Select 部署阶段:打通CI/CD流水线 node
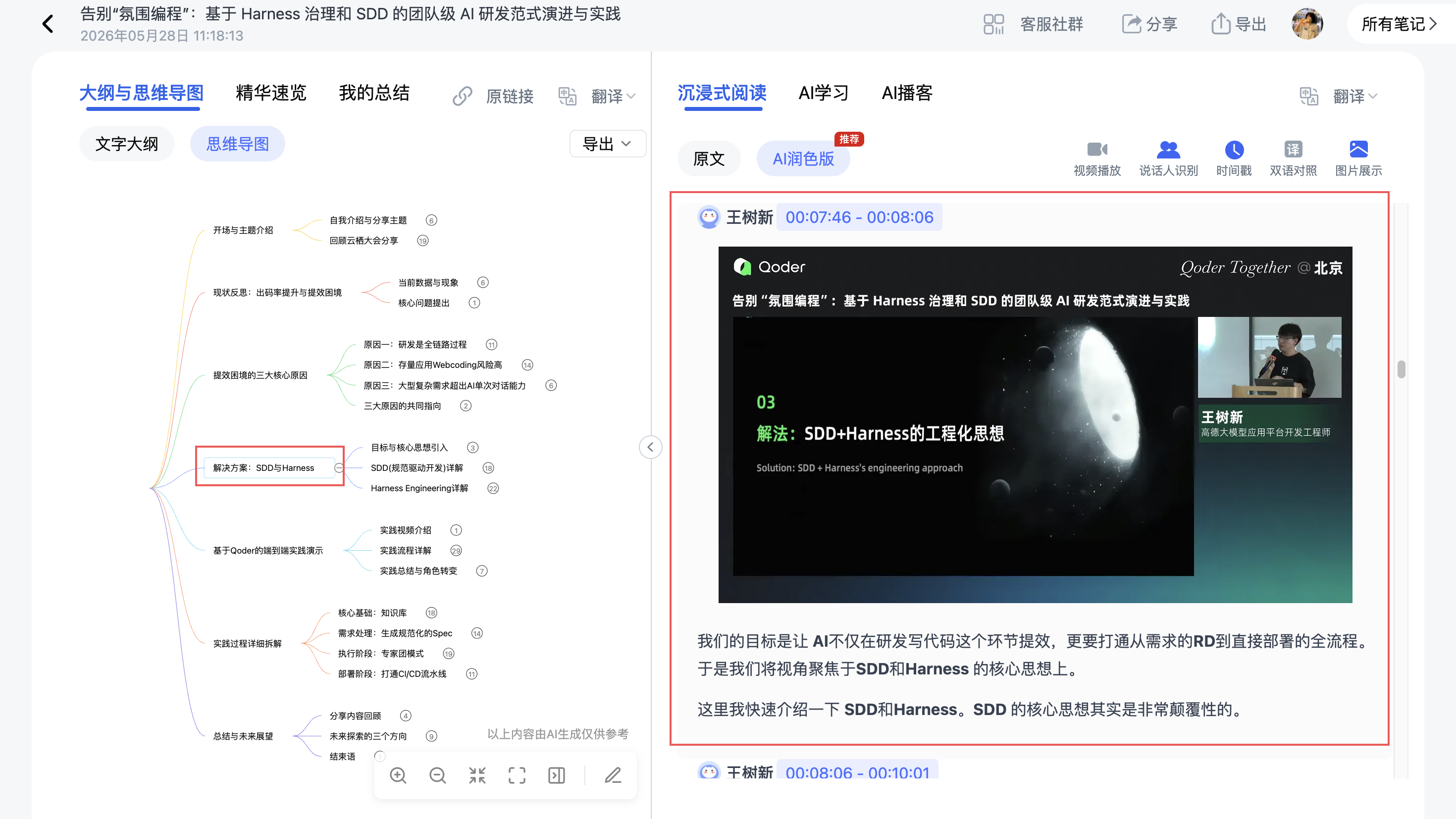1456x819 pixels. pyautogui.click(x=392, y=674)
